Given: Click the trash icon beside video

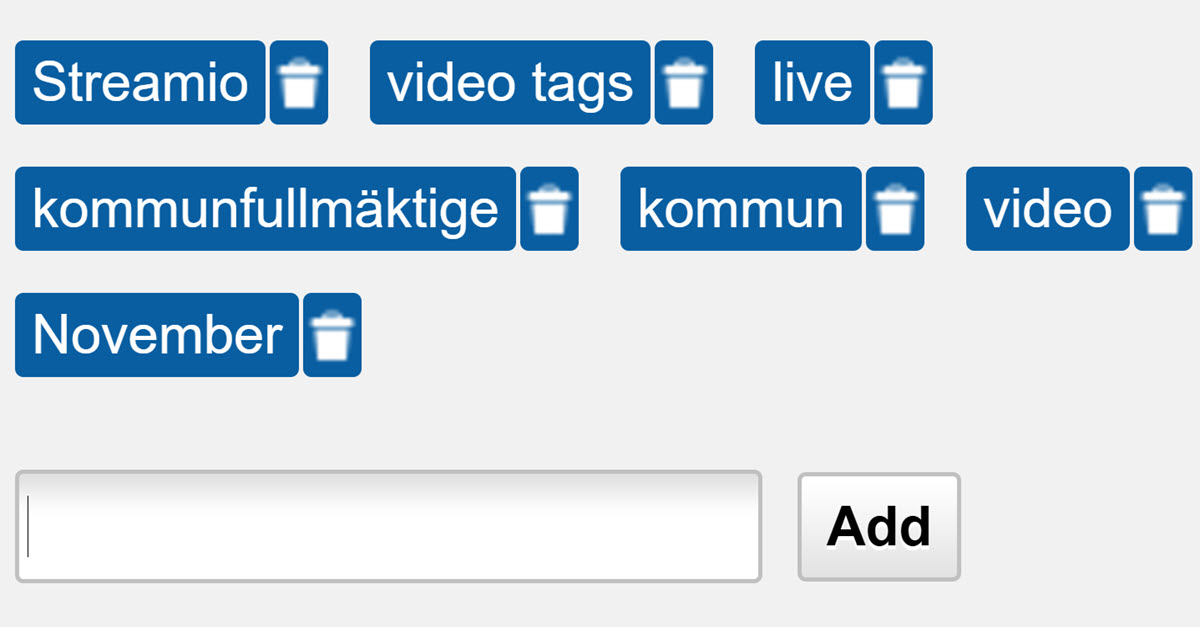Looking at the screenshot, I should coord(1163,209).
